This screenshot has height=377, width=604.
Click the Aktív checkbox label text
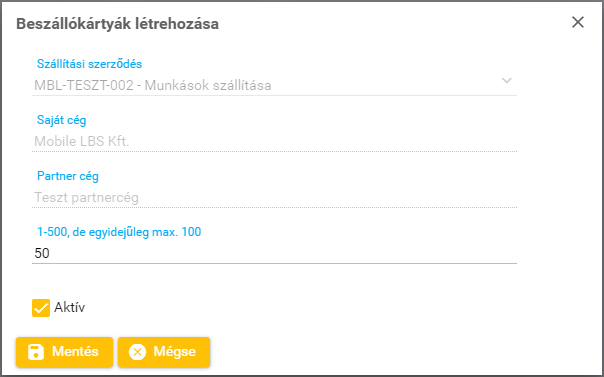click(x=69, y=307)
